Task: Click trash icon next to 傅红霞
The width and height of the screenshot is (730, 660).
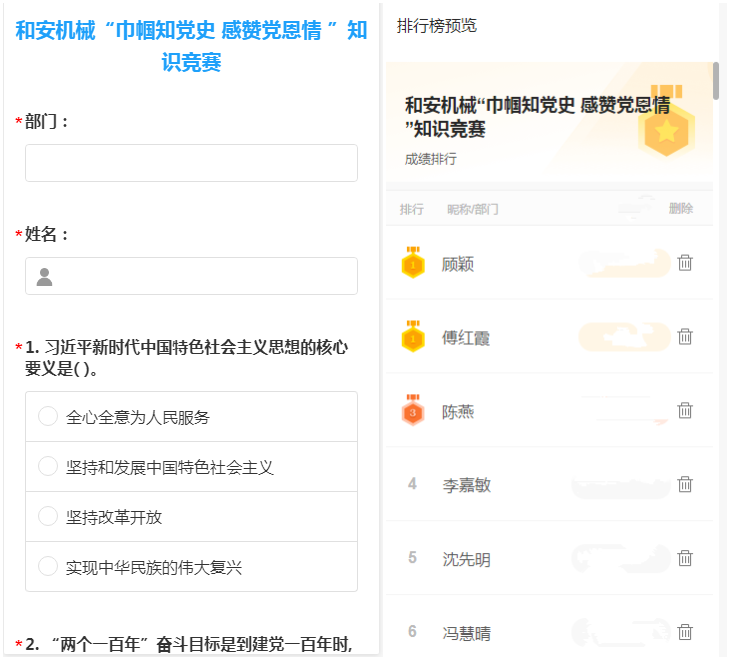Action: (685, 337)
